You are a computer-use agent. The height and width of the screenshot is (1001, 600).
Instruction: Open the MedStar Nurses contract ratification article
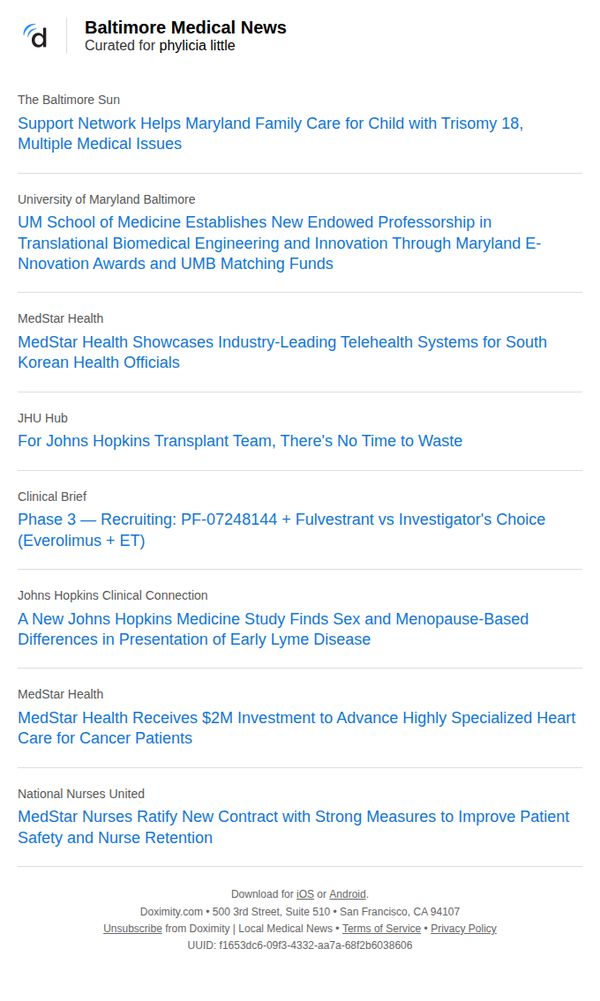tap(294, 827)
